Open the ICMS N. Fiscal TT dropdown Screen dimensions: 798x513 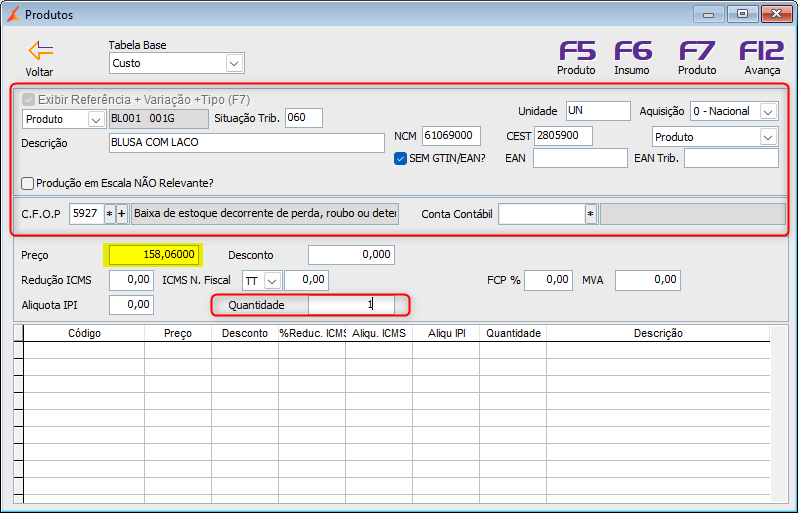273,280
